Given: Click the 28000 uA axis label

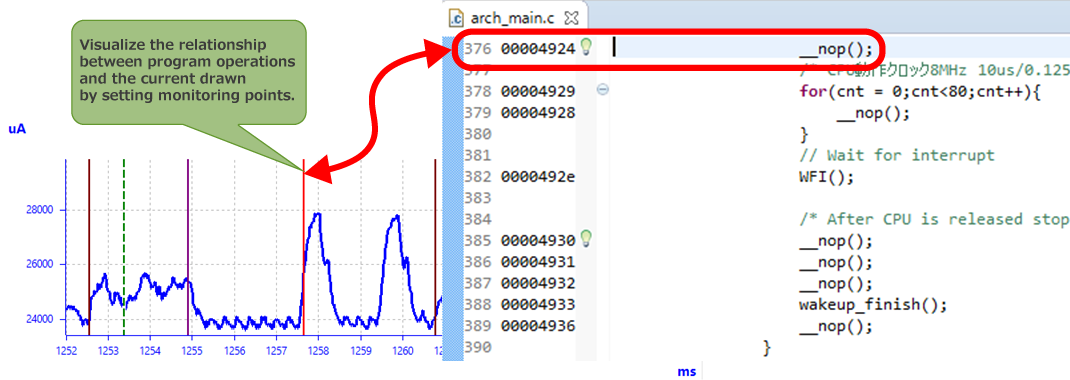Looking at the screenshot, I should tap(40, 210).
